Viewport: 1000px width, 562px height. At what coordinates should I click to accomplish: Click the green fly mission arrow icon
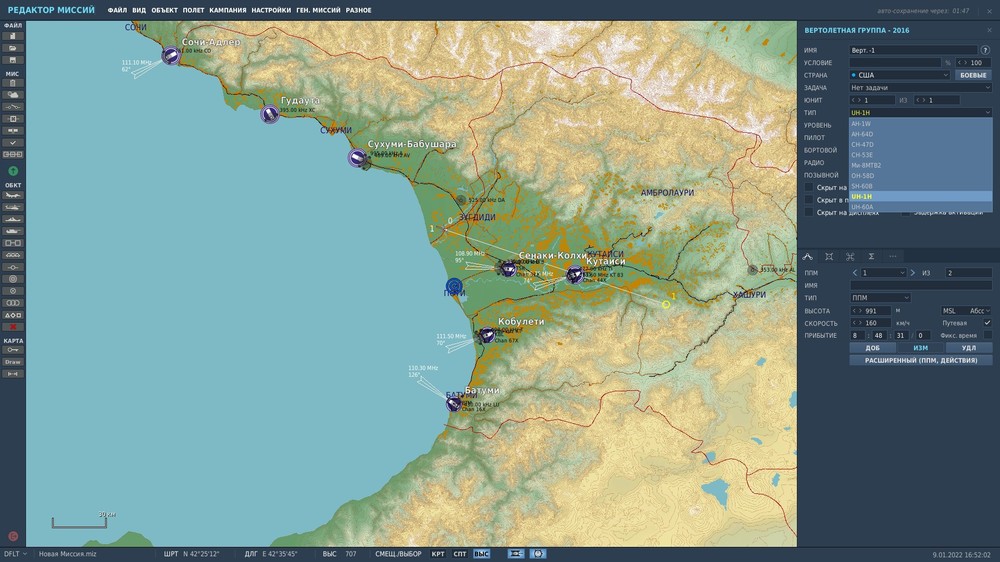pyautogui.click(x=13, y=171)
